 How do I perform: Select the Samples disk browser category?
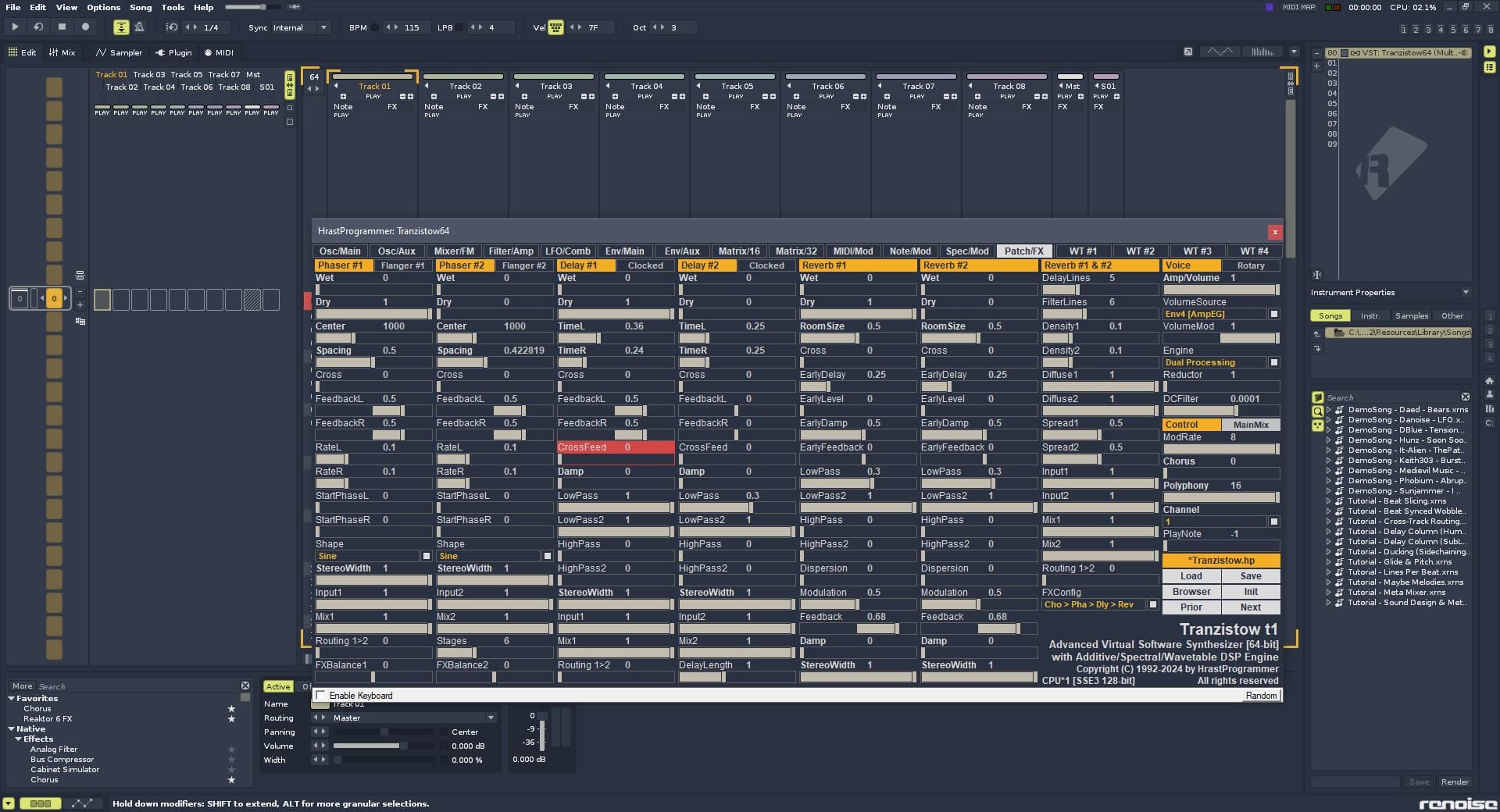(x=1411, y=316)
